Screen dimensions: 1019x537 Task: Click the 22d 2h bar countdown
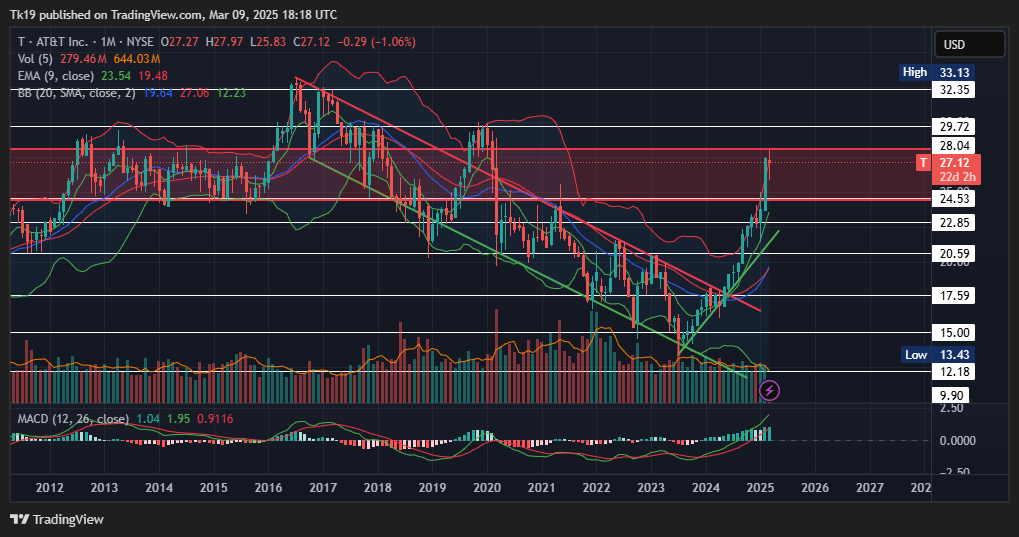click(x=957, y=177)
